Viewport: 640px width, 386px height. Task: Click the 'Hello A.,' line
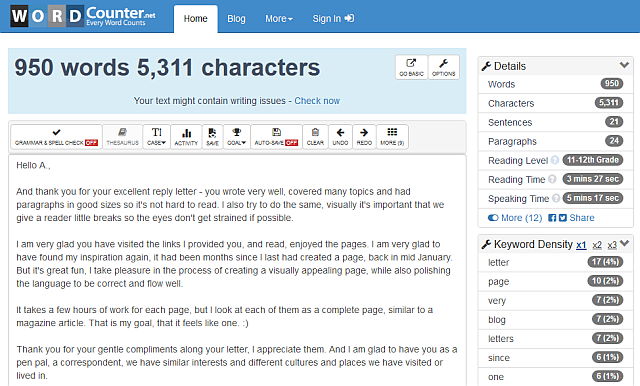33,165
